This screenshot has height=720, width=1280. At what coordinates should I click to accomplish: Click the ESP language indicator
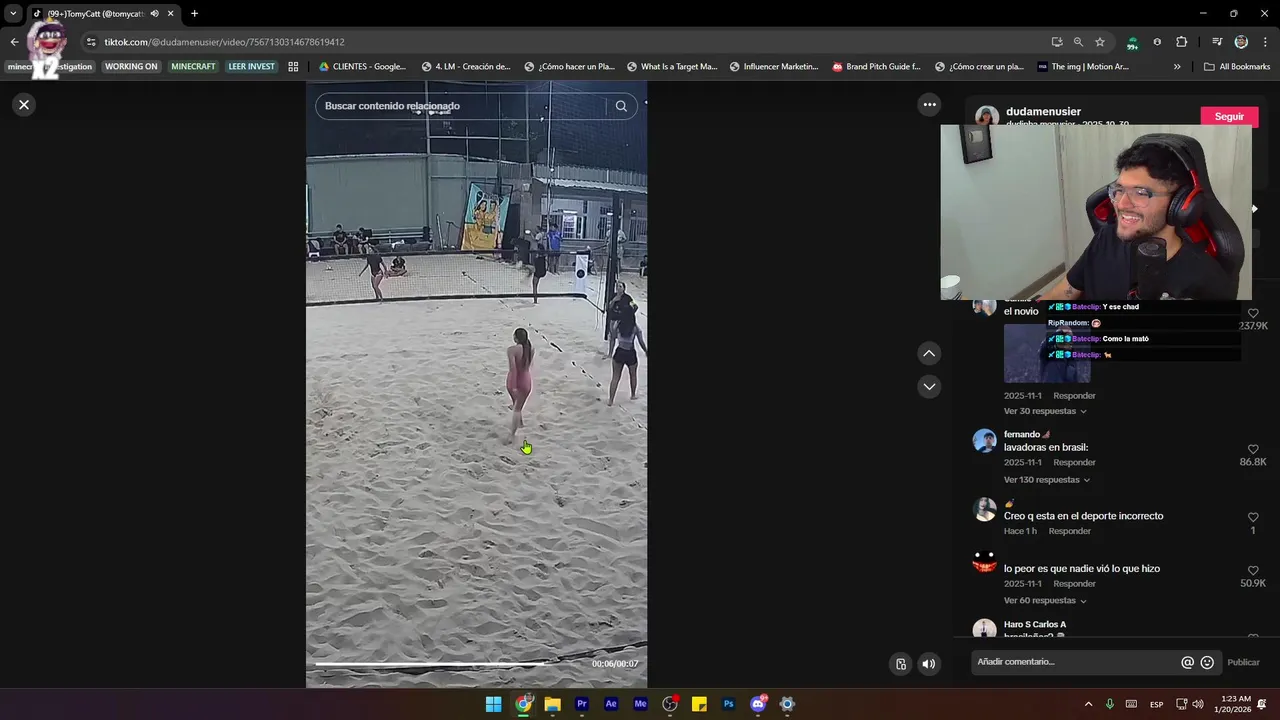tap(1156, 704)
